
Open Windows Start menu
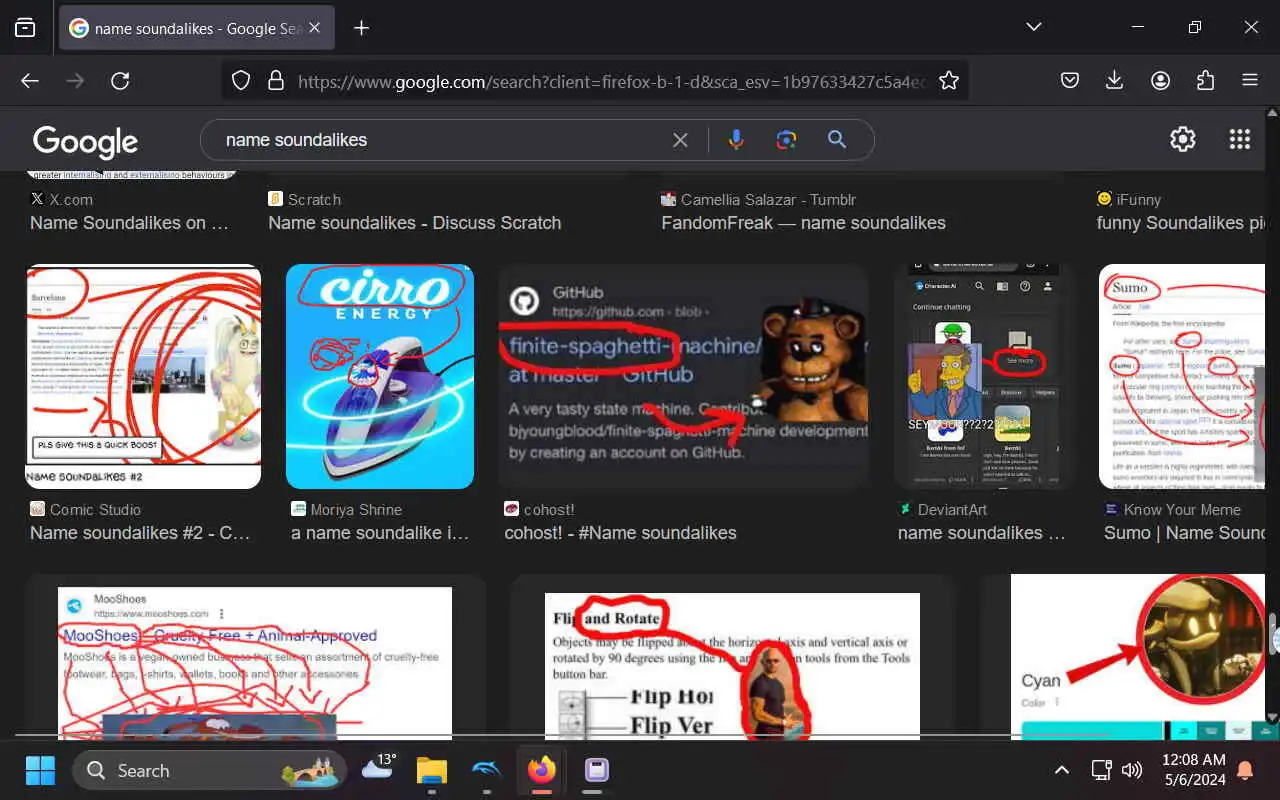click(40, 770)
